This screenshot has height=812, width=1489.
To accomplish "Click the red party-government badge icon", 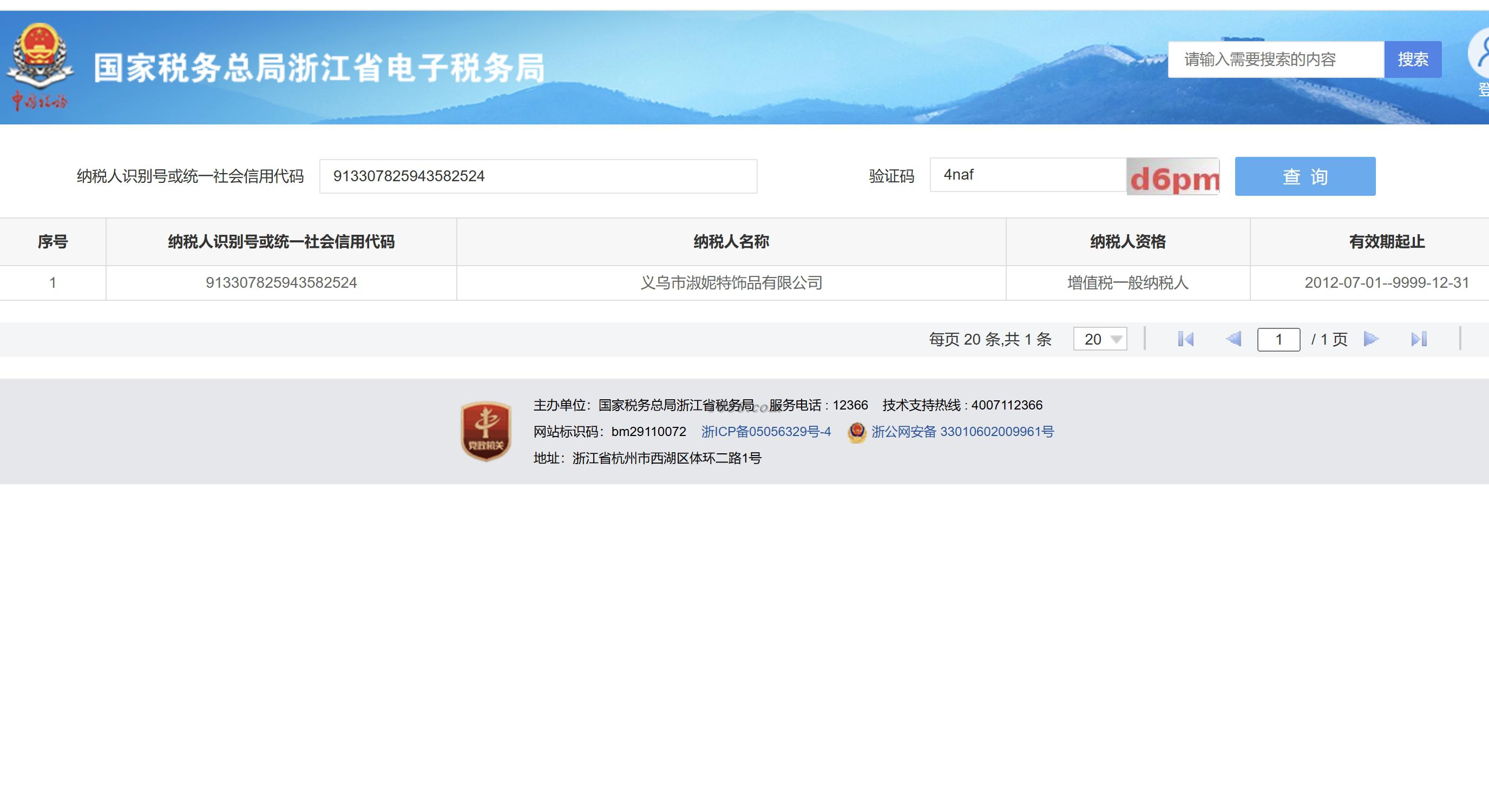I will click(x=486, y=431).
